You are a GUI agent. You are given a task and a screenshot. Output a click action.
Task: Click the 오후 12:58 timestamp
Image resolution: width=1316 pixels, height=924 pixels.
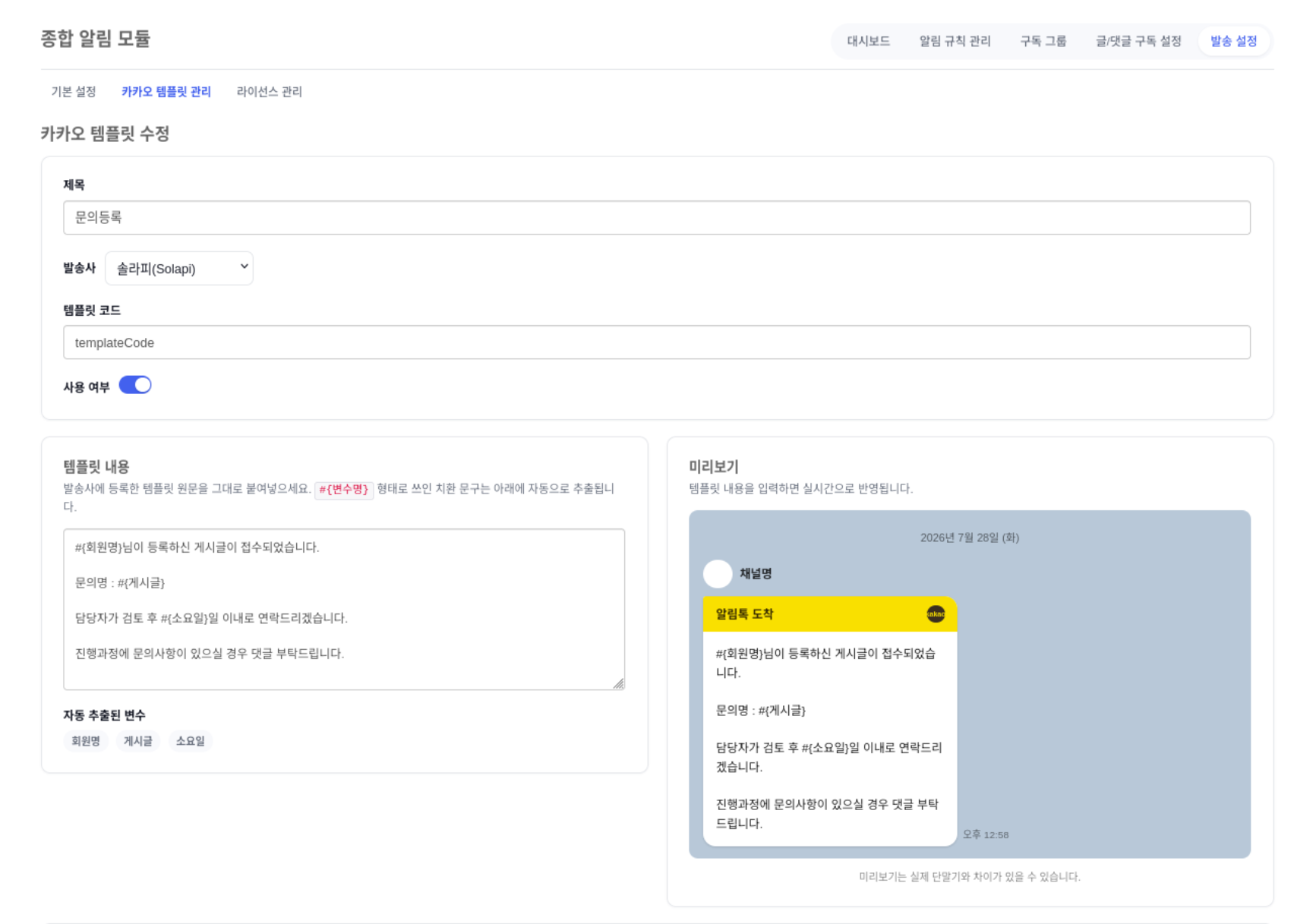(x=986, y=834)
